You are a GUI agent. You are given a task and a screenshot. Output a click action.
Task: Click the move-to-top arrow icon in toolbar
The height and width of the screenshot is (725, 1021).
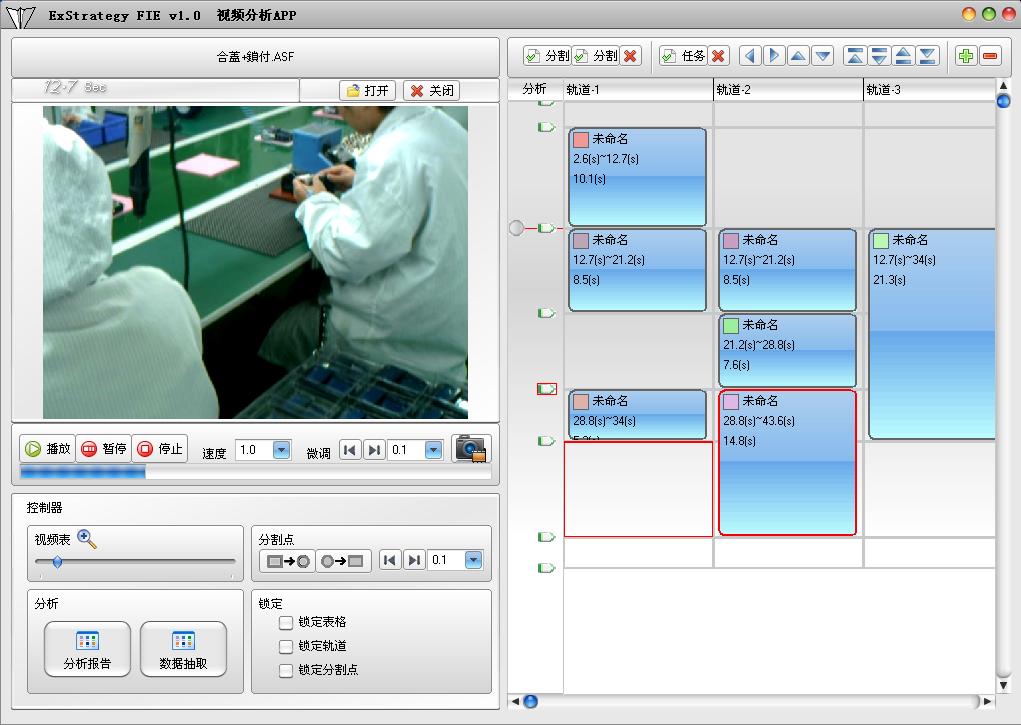(854, 56)
